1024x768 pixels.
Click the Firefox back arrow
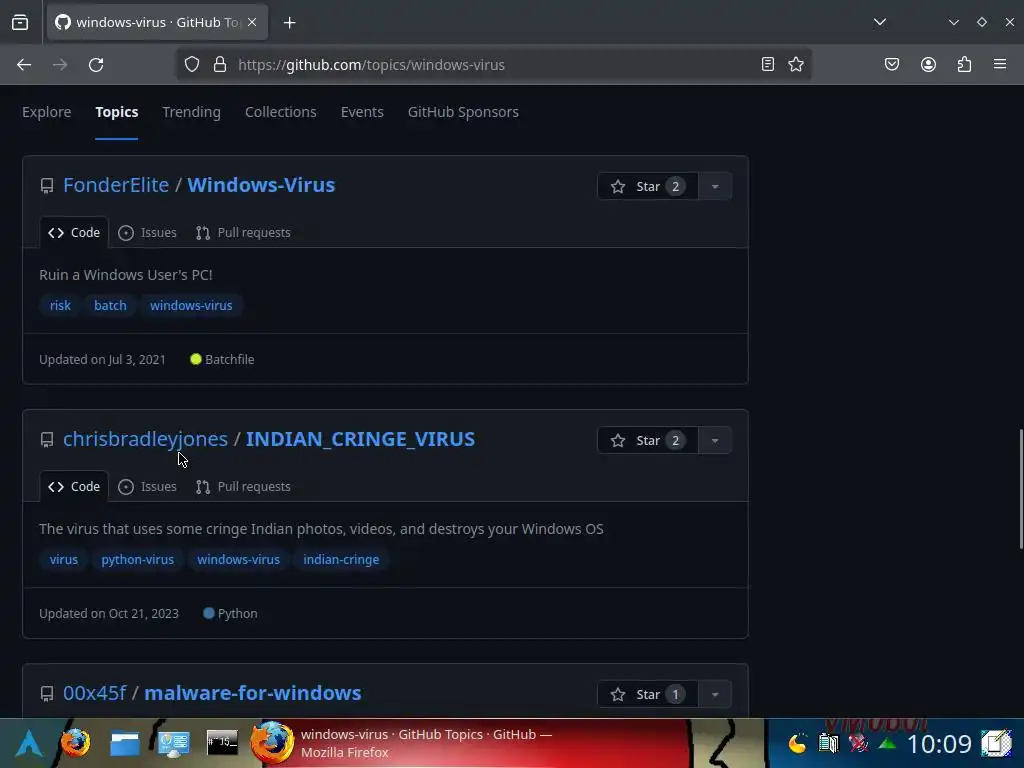point(24,65)
